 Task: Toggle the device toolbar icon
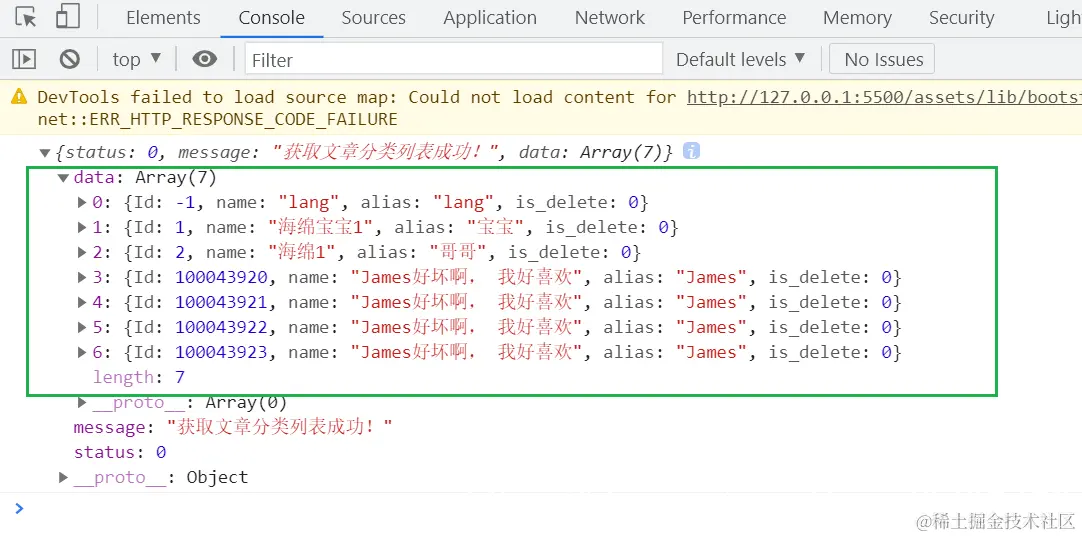tap(68, 17)
